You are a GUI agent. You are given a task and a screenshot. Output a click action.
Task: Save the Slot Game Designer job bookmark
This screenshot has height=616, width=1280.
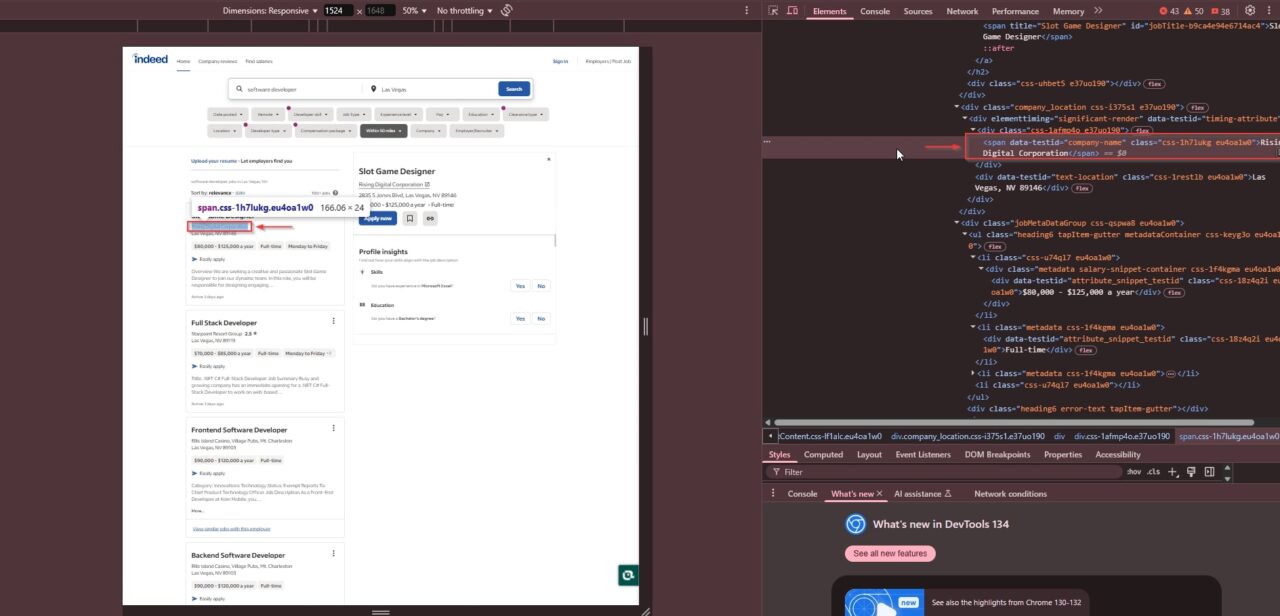(410, 218)
